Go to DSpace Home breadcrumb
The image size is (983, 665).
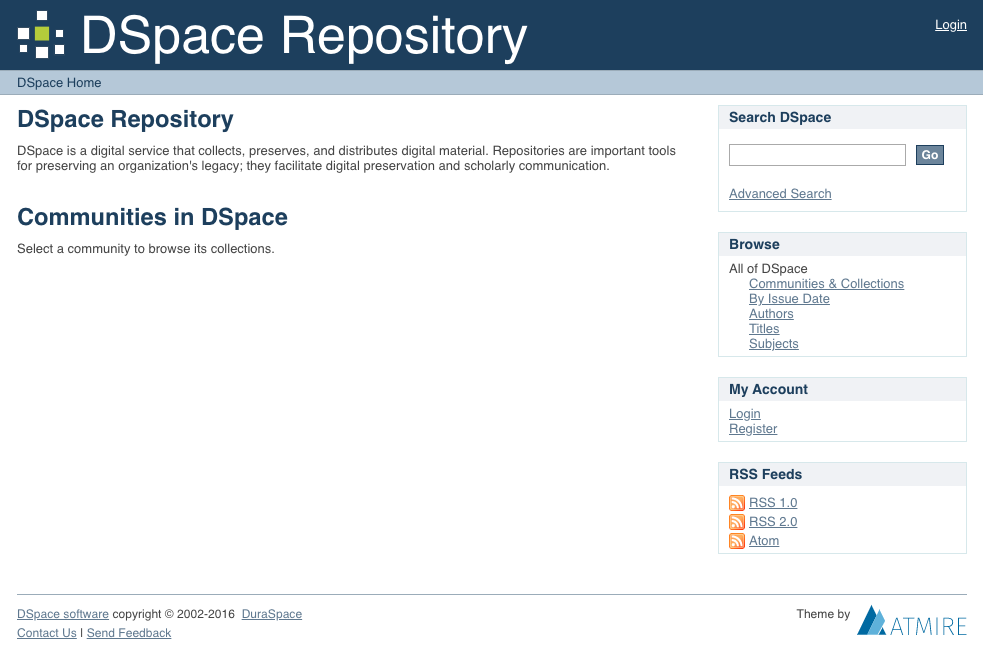pyautogui.click(x=59, y=83)
